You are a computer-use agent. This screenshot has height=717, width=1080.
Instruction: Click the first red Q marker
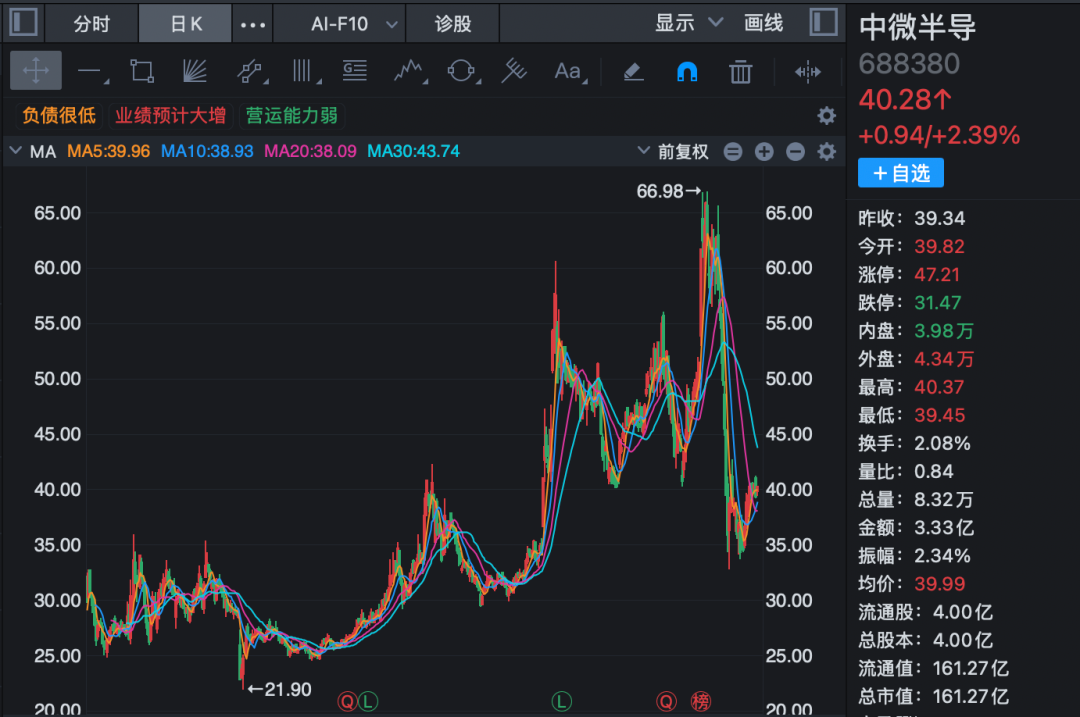click(x=347, y=702)
